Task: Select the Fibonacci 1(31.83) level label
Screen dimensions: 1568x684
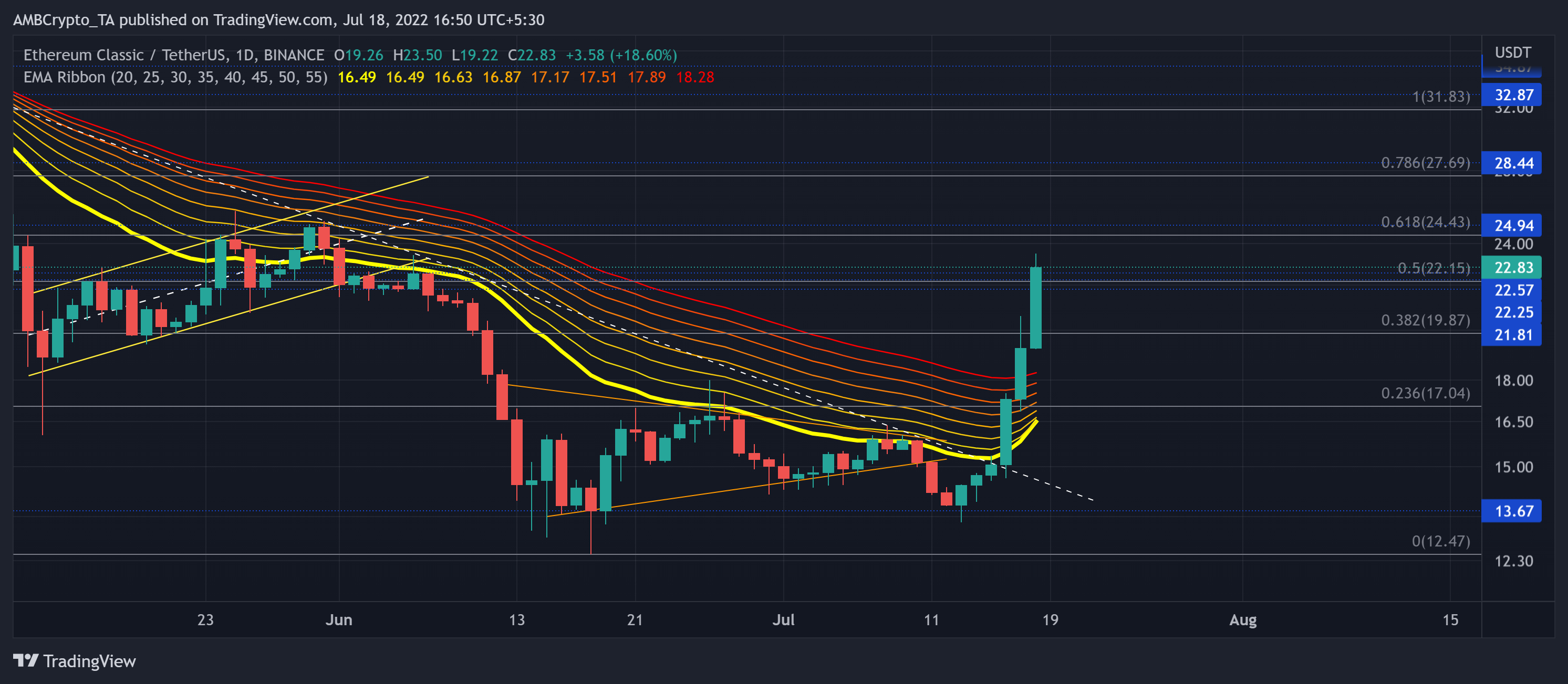Action: click(1441, 96)
